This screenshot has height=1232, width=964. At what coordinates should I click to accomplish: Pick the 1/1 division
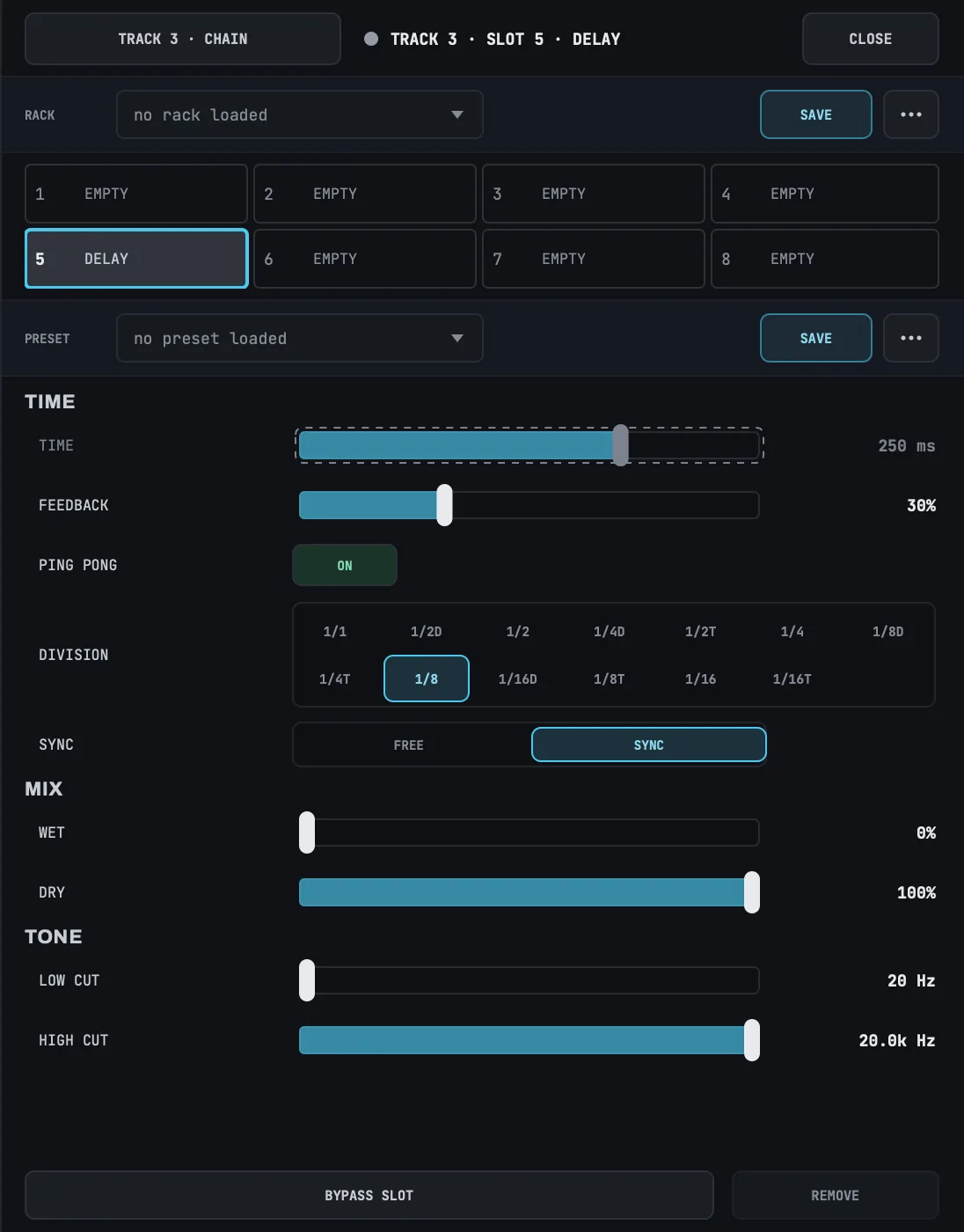click(x=335, y=631)
